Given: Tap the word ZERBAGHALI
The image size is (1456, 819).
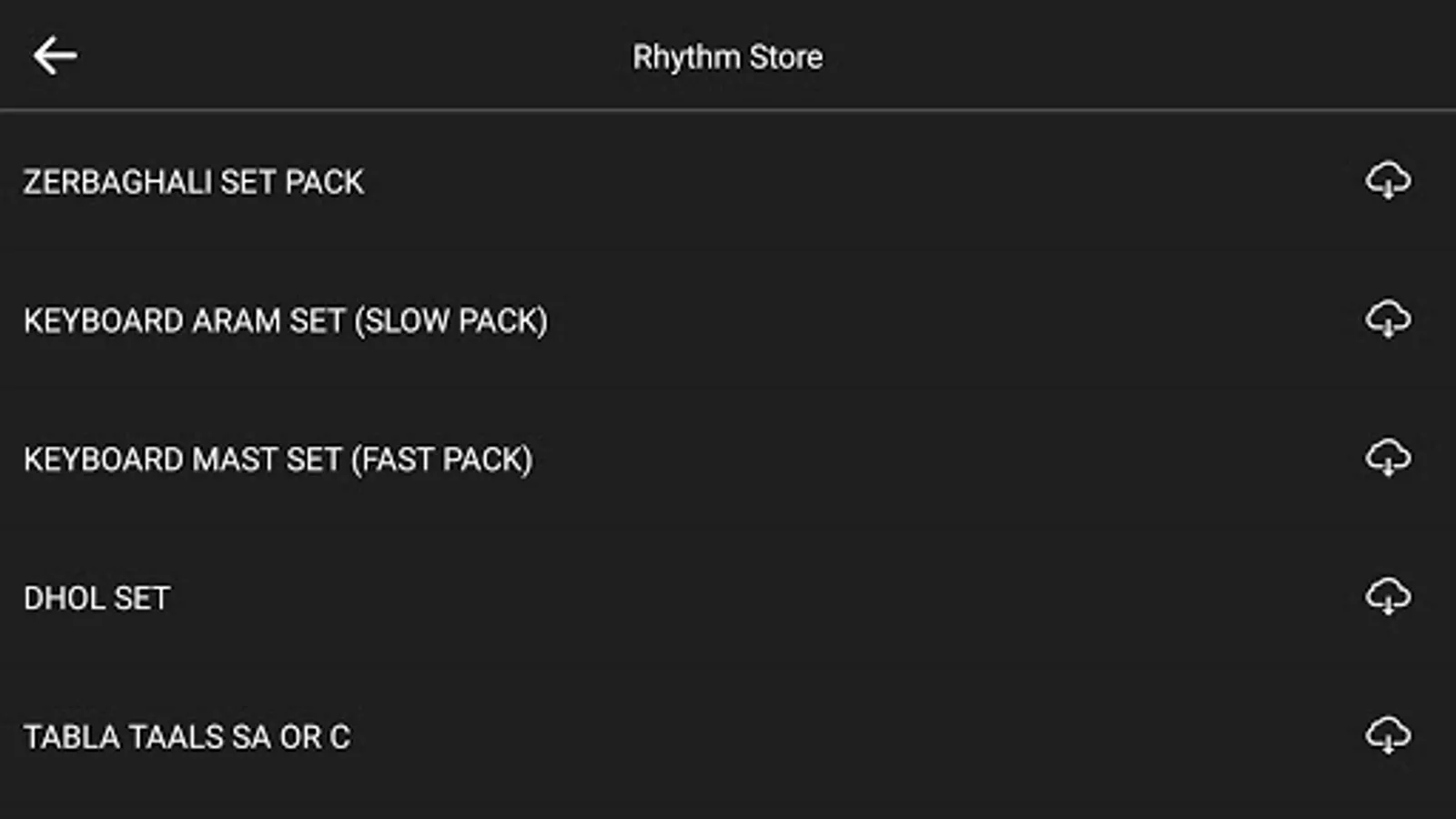Looking at the screenshot, I should click(117, 182).
